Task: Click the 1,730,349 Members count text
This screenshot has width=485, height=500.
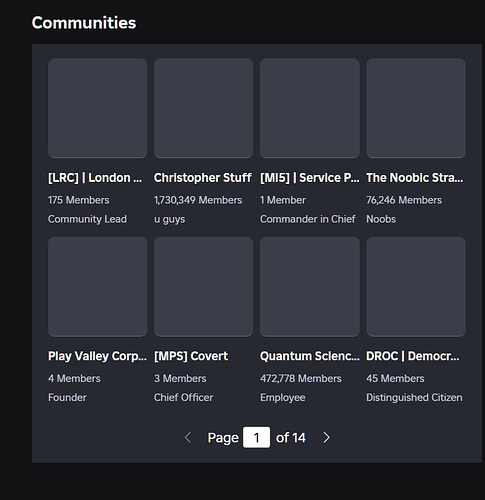Action: pyautogui.click(x=198, y=200)
